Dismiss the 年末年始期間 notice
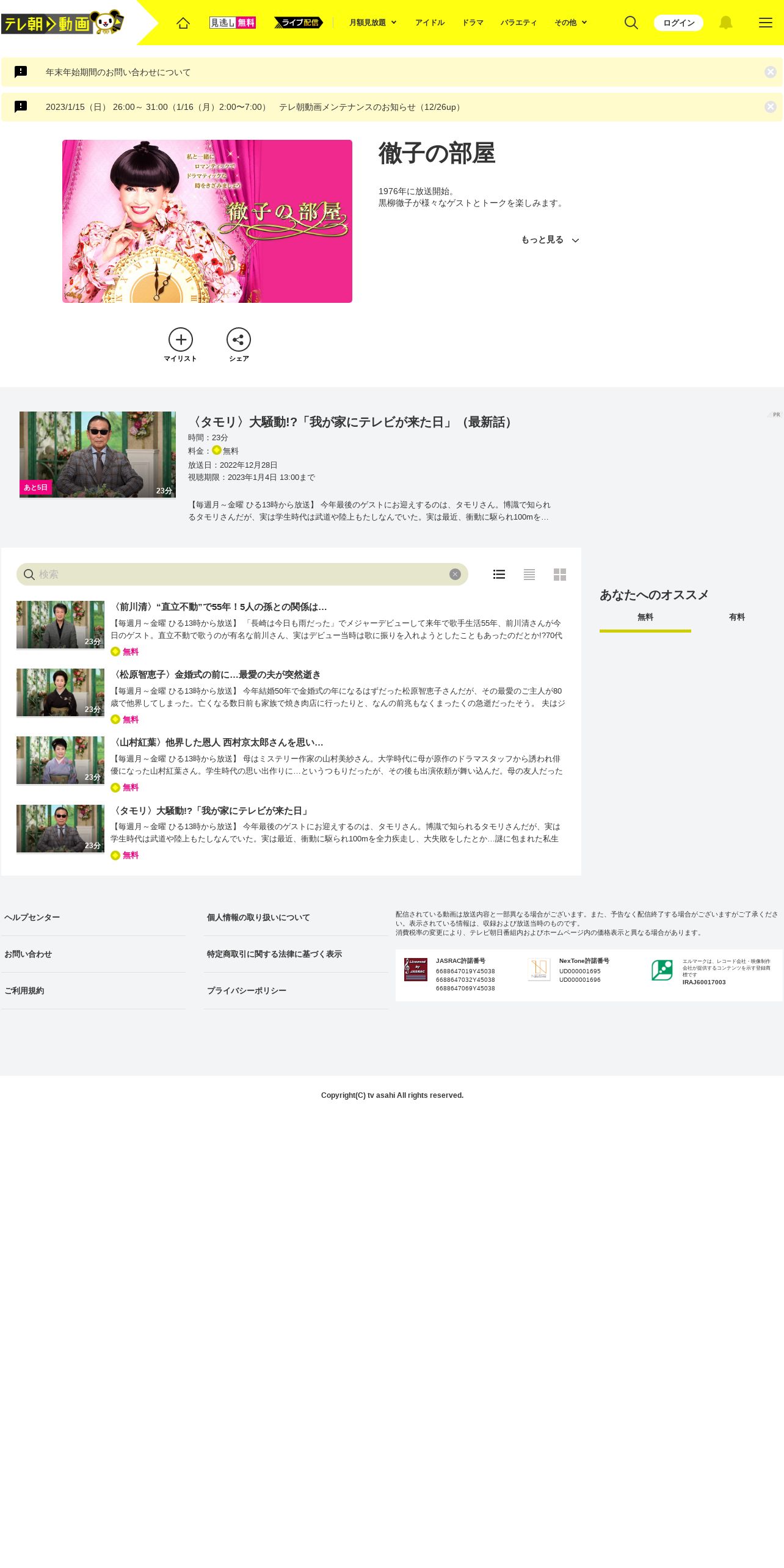 (x=771, y=72)
